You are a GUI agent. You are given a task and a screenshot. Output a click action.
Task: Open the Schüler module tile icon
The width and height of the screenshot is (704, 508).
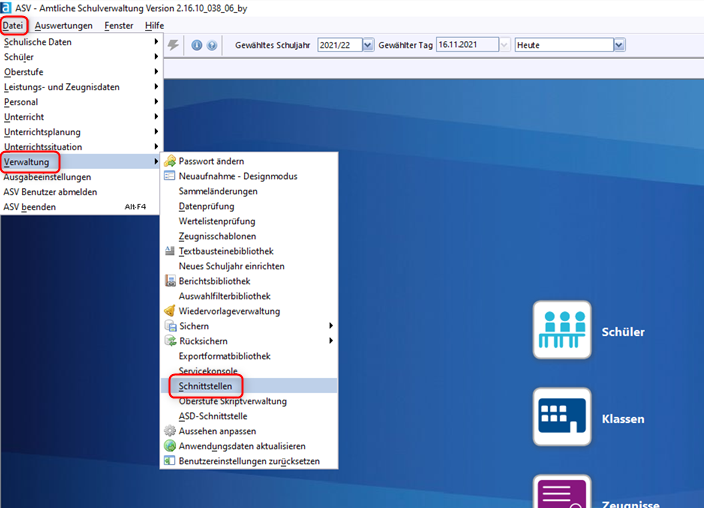[x=562, y=330]
